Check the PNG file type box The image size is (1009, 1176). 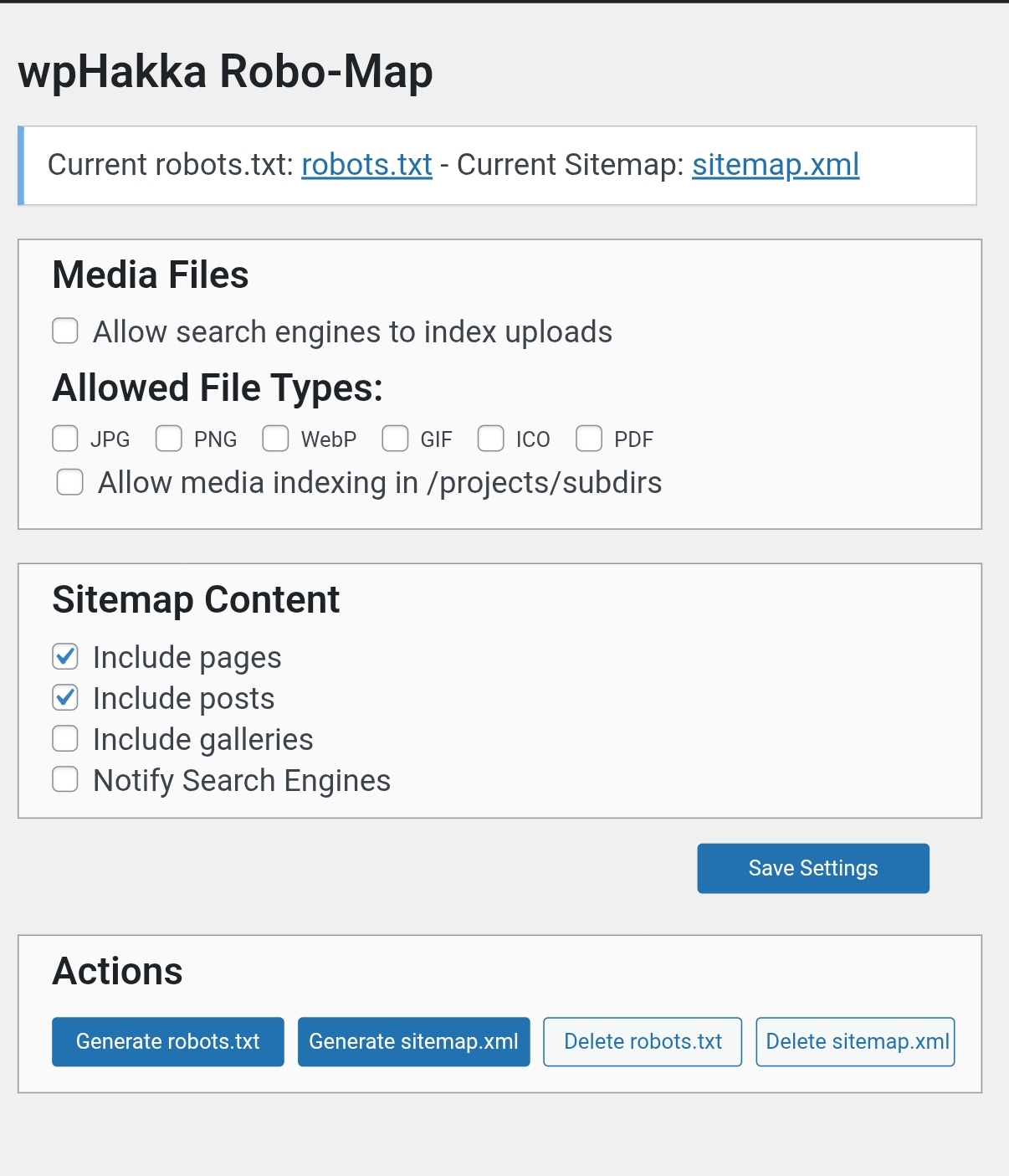click(x=169, y=438)
